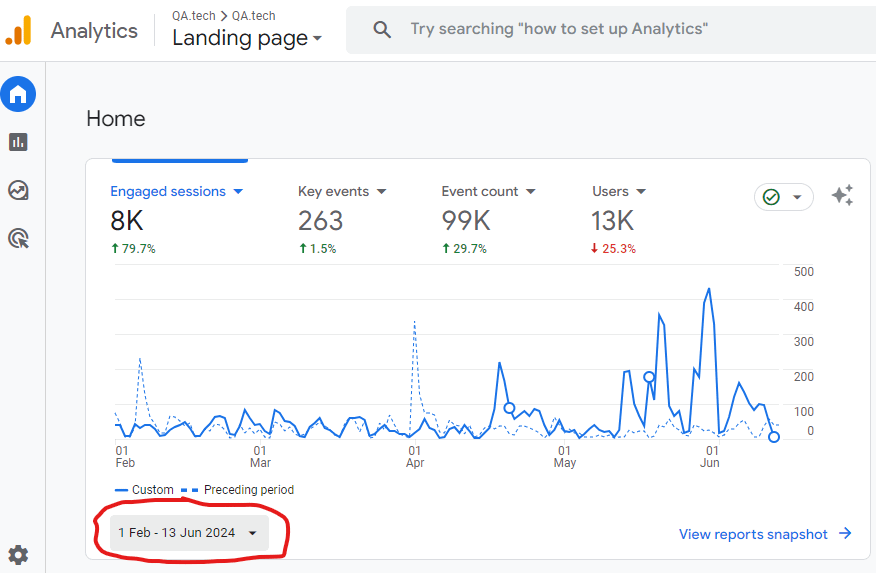
Task: Open the green checkmark data quality dropdown
Action: [x=783, y=197]
